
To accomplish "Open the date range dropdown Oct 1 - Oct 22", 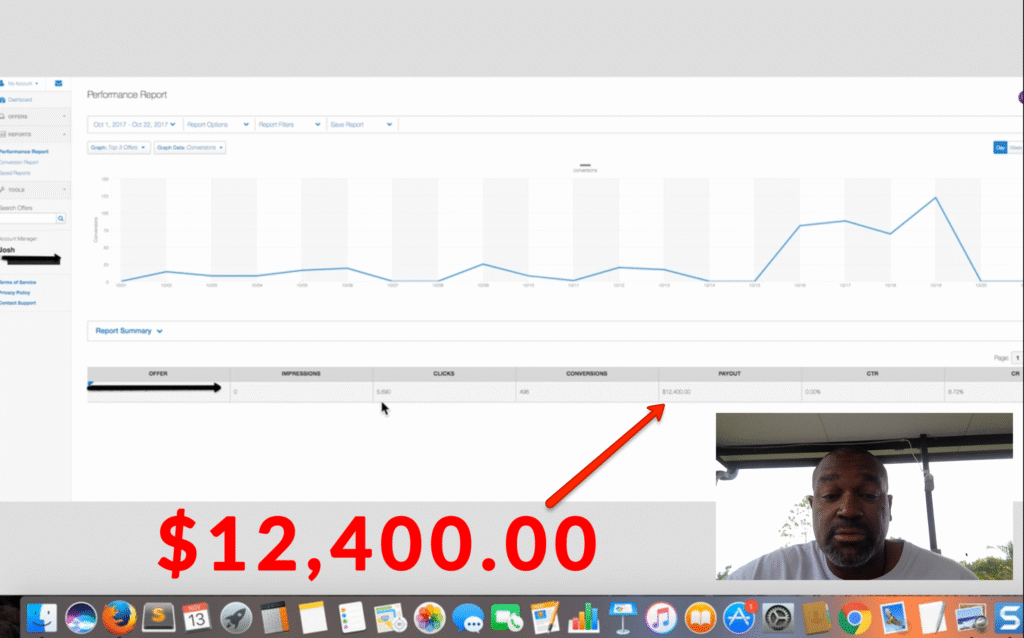I will pyautogui.click(x=135, y=125).
